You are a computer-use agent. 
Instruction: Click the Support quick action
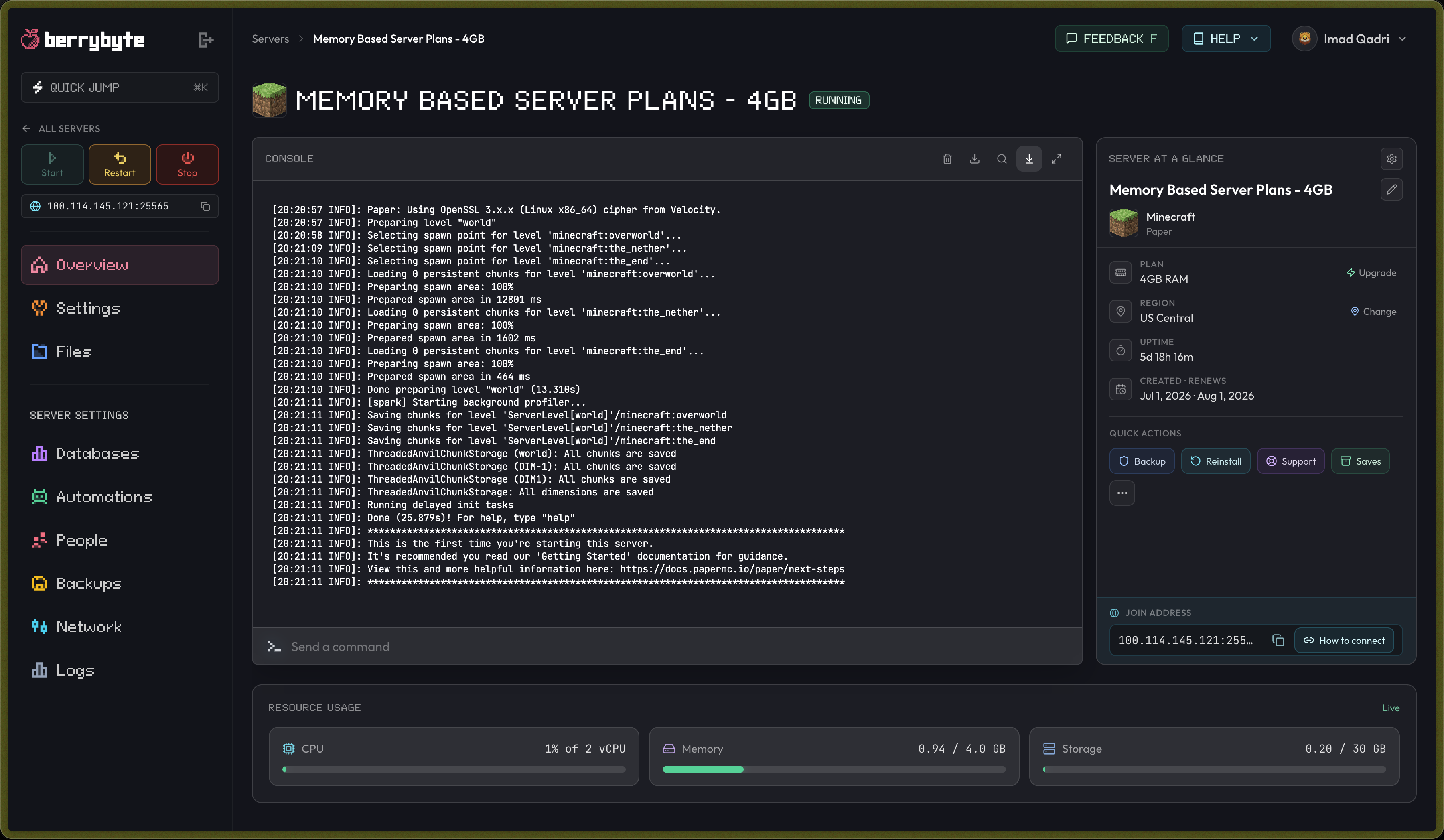pyautogui.click(x=1290, y=461)
